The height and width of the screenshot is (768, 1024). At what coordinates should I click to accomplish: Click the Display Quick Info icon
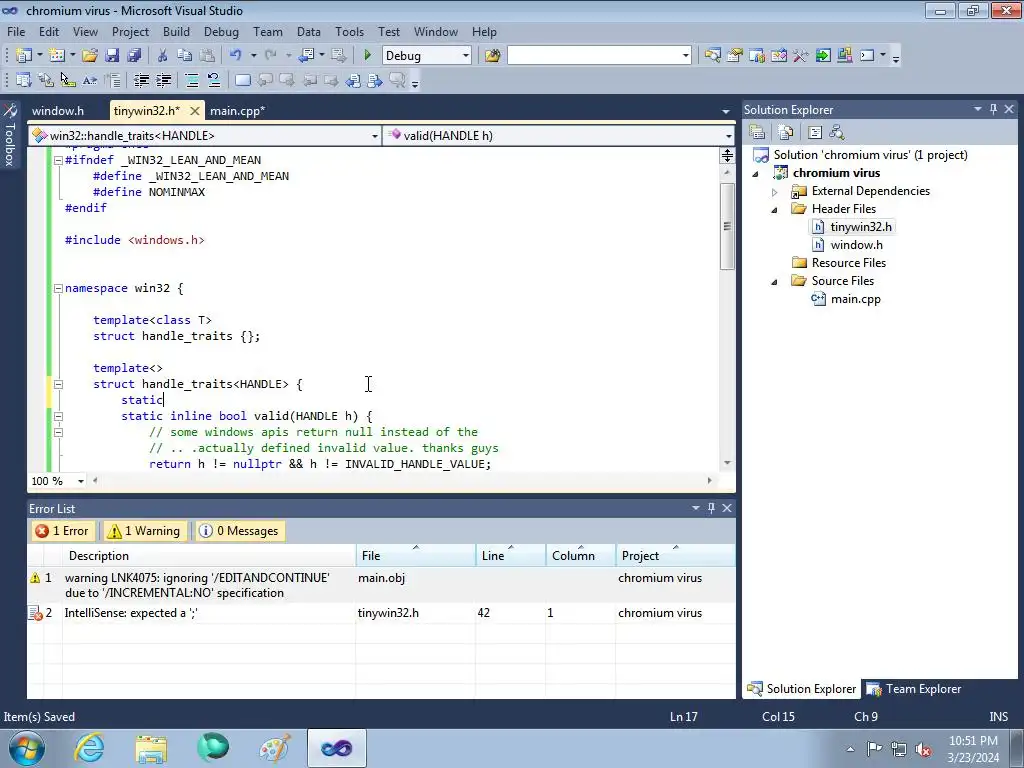click(x=68, y=80)
